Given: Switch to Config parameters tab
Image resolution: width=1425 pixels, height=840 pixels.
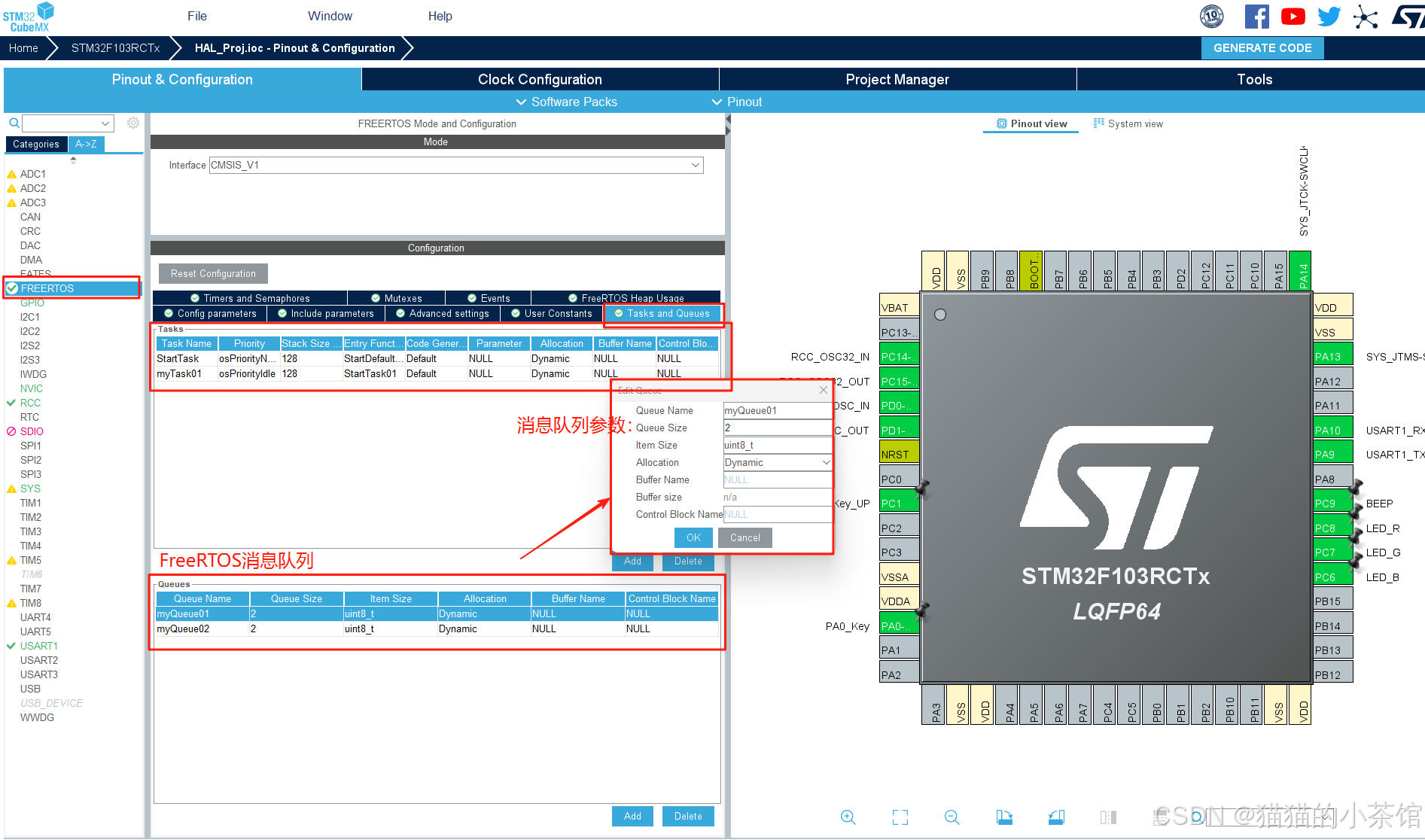Looking at the screenshot, I should point(210,313).
